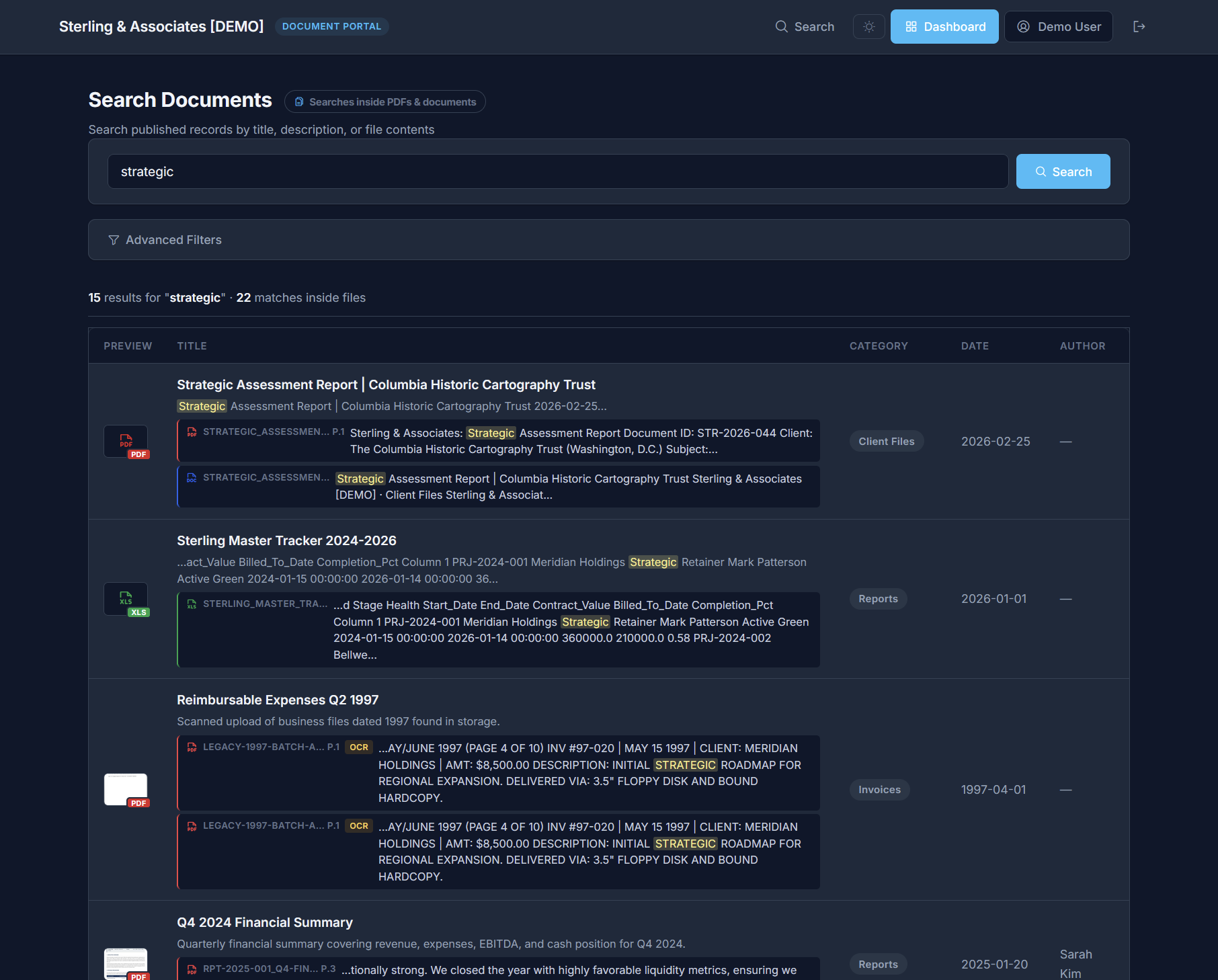This screenshot has width=1218, height=980.
Task: Click the search magnifier icon in top navbar
Action: pos(782,26)
